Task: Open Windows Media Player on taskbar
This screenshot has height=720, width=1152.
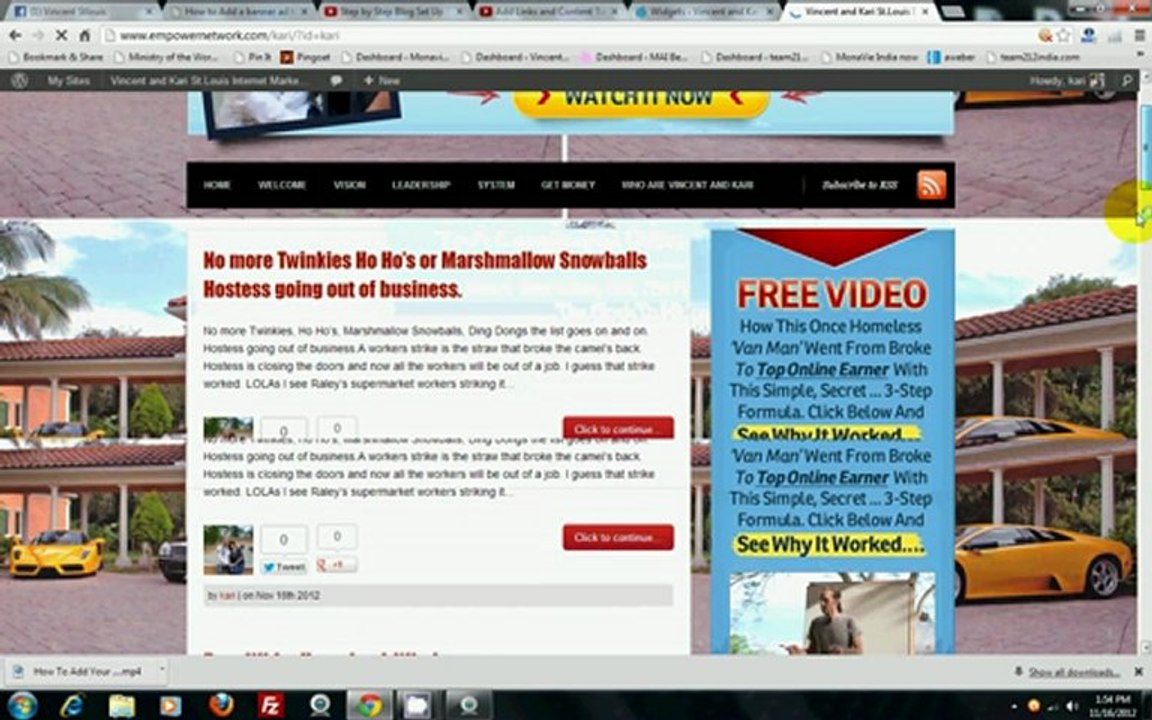Action: [x=170, y=705]
